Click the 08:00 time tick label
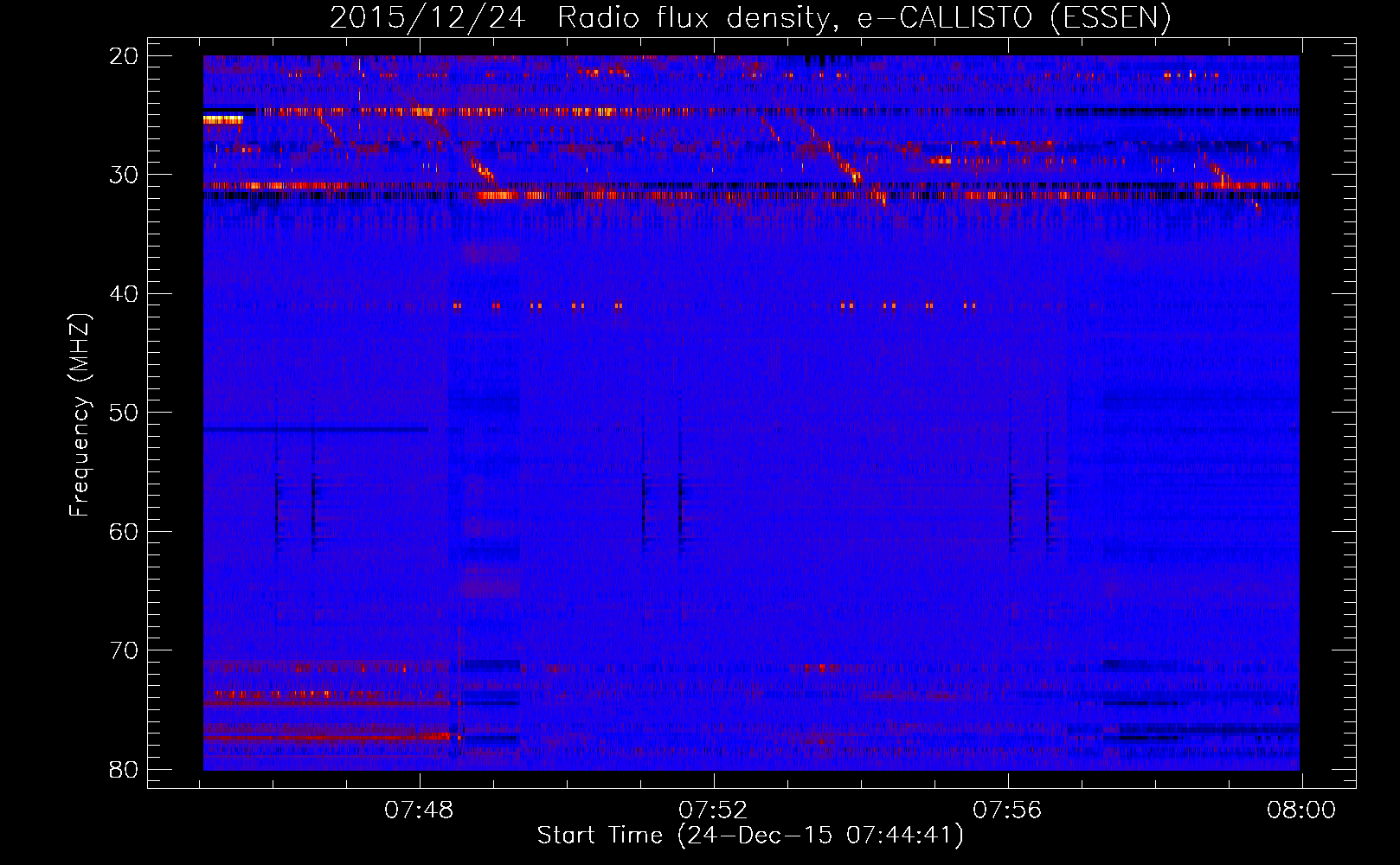Screen dimensions: 1400x865 pyautogui.click(x=1302, y=811)
